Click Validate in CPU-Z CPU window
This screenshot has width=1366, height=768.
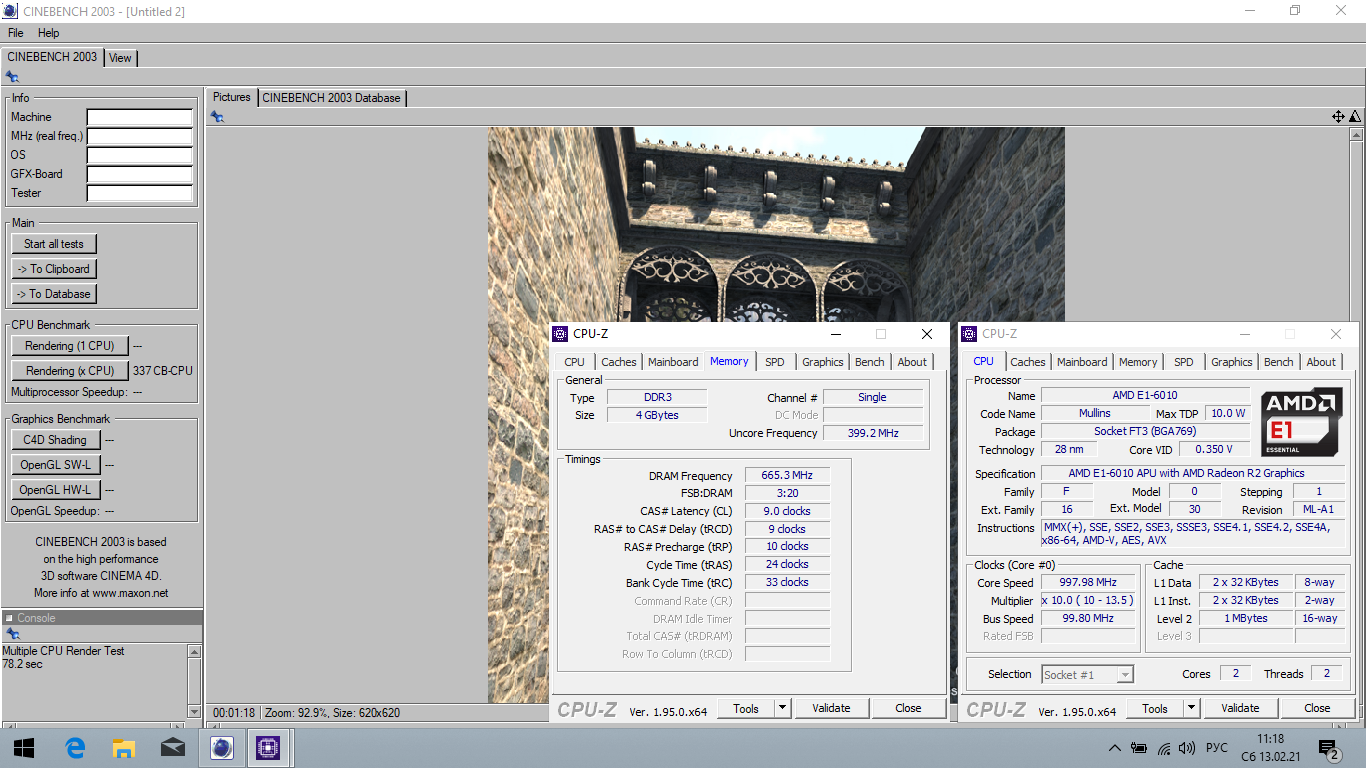point(1240,708)
